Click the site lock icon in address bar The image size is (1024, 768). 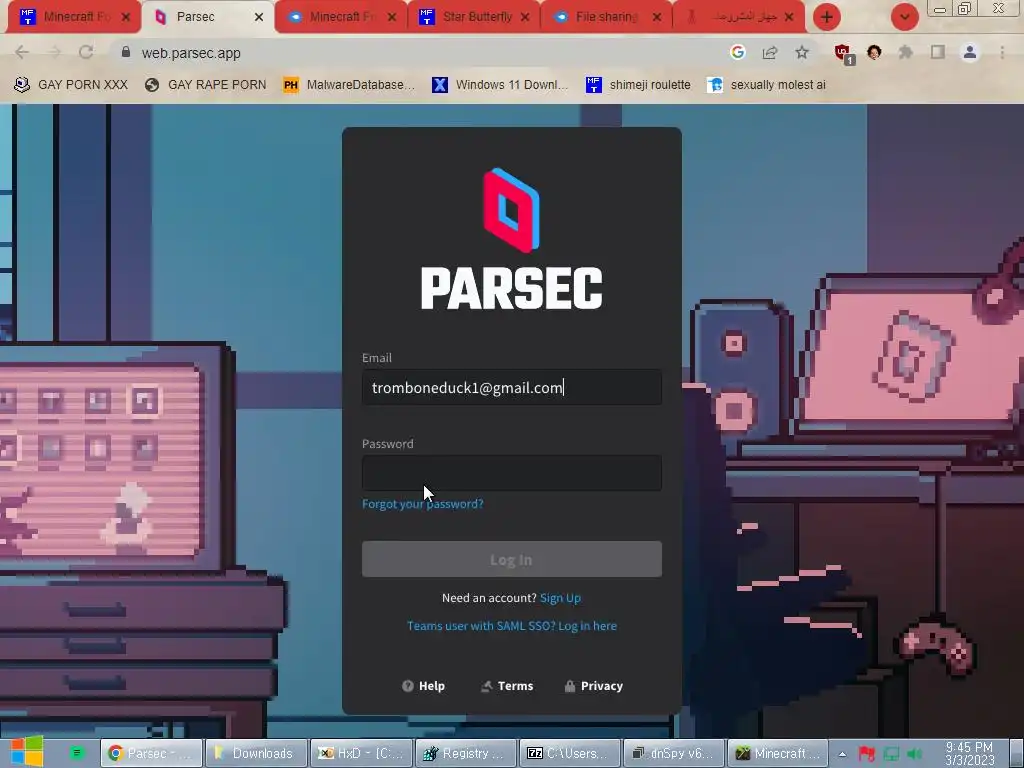tap(125, 52)
